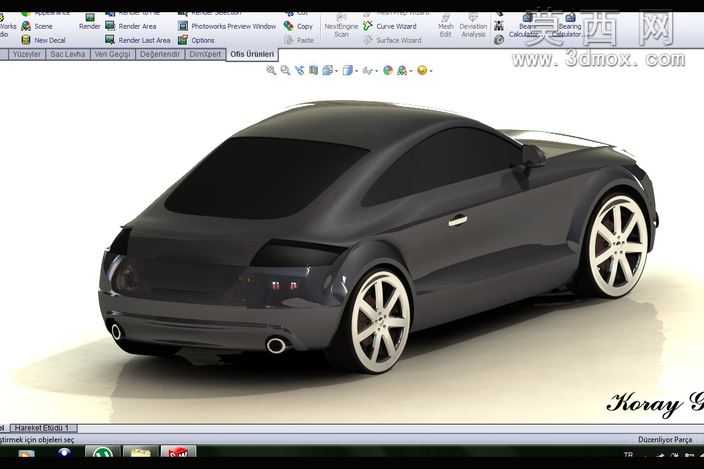Select the Ofis Ürünleri tab
This screenshot has width=704, height=469.
[x=252, y=54]
